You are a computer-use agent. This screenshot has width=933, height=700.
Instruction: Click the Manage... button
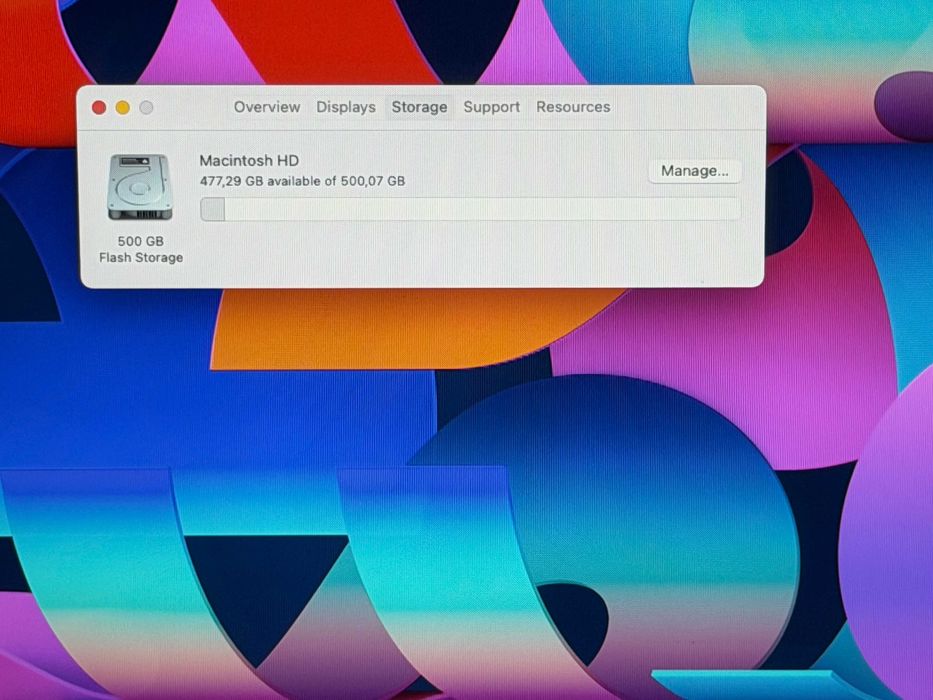694,171
